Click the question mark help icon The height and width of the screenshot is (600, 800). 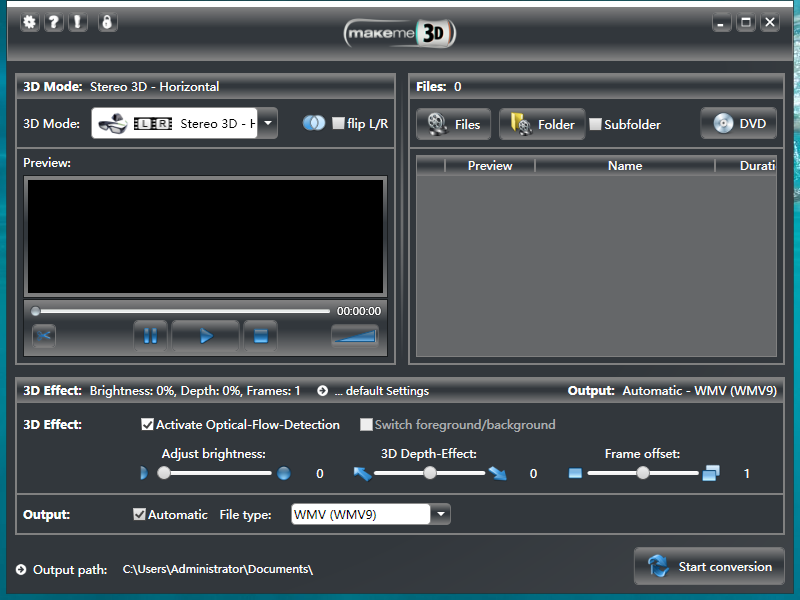click(54, 22)
